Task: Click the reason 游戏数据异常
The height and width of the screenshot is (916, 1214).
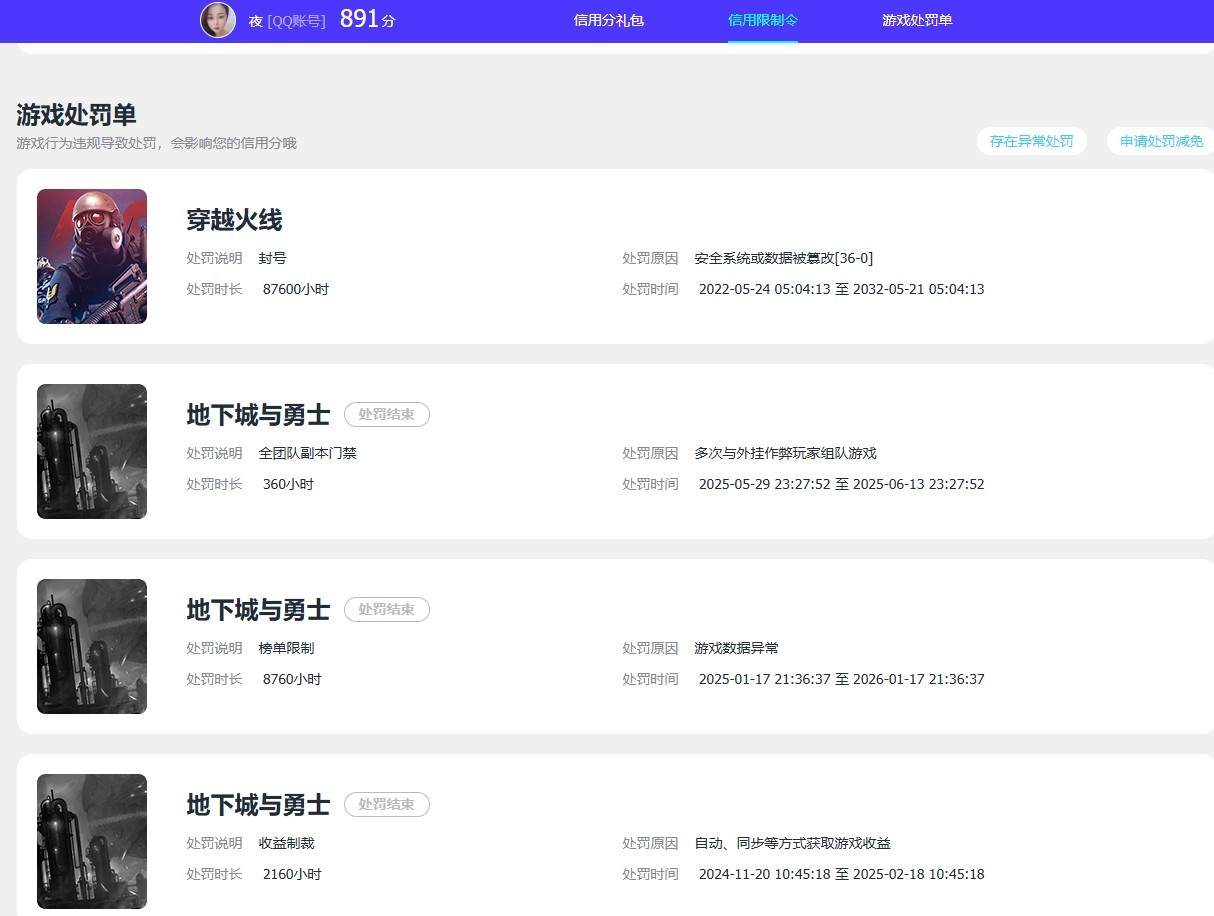Action: [737, 648]
